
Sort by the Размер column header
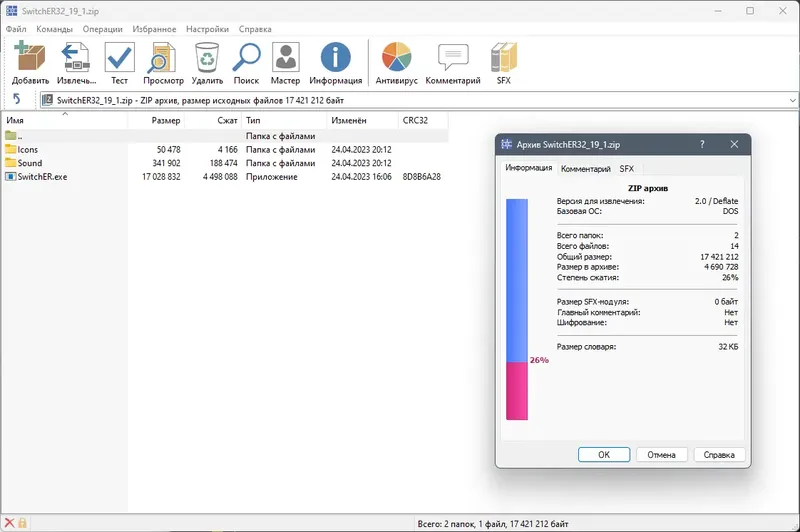coord(156,120)
